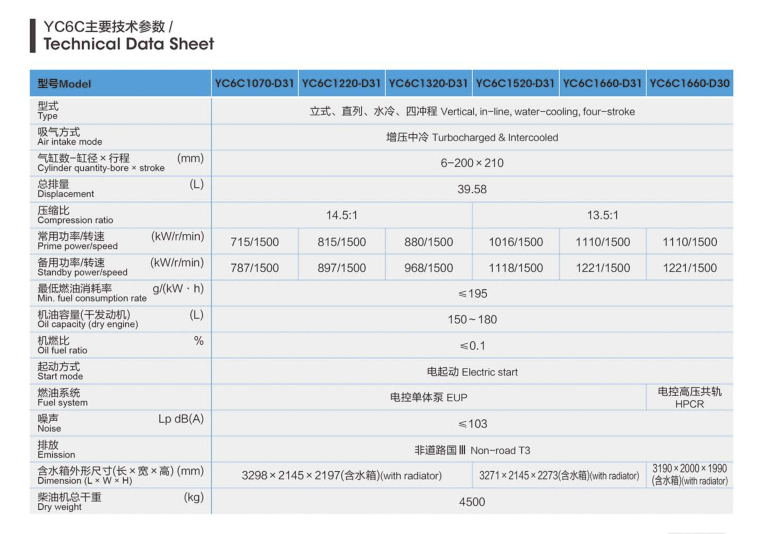
Task: Click the Technical Data Sheet title
Action: coord(128,43)
